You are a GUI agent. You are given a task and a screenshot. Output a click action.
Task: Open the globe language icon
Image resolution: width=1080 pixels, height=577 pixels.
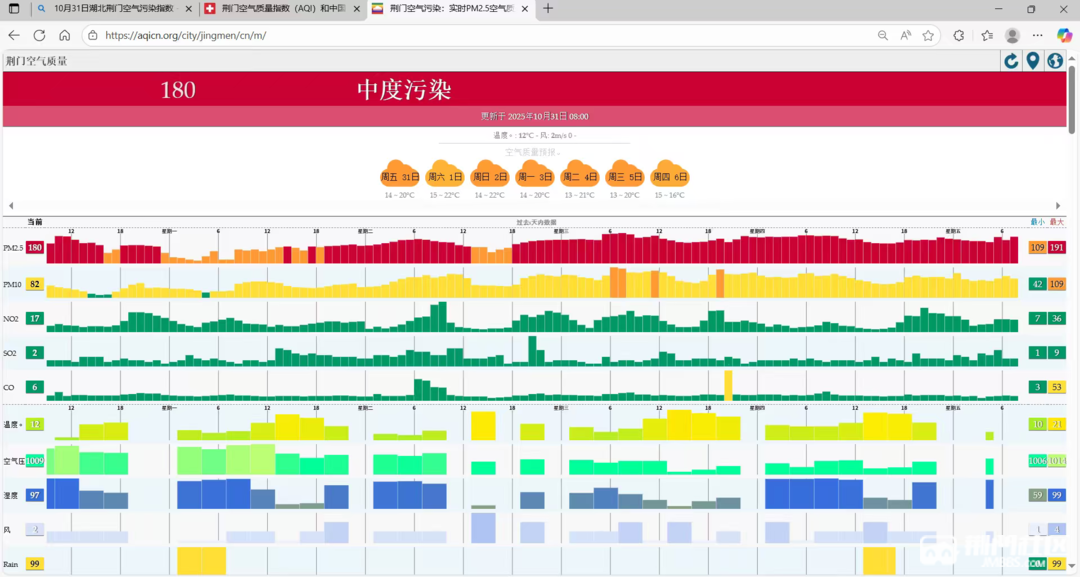point(1055,61)
